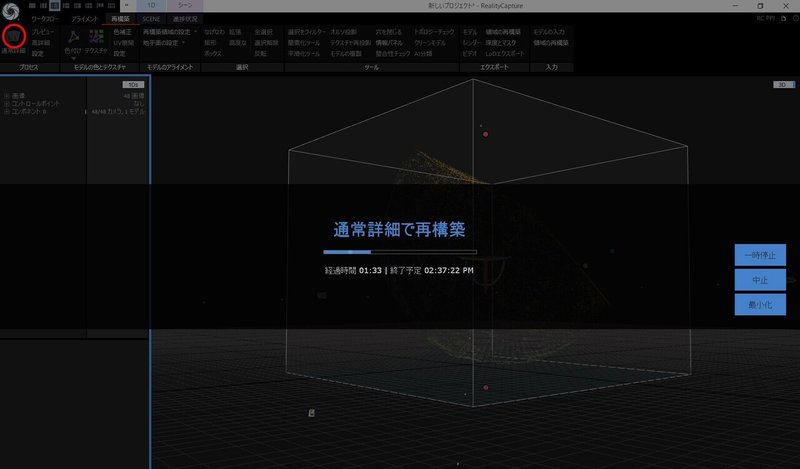The image size is (800, 469).
Task: Expand the コンポネント 0 tree node
Action: tap(7, 111)
